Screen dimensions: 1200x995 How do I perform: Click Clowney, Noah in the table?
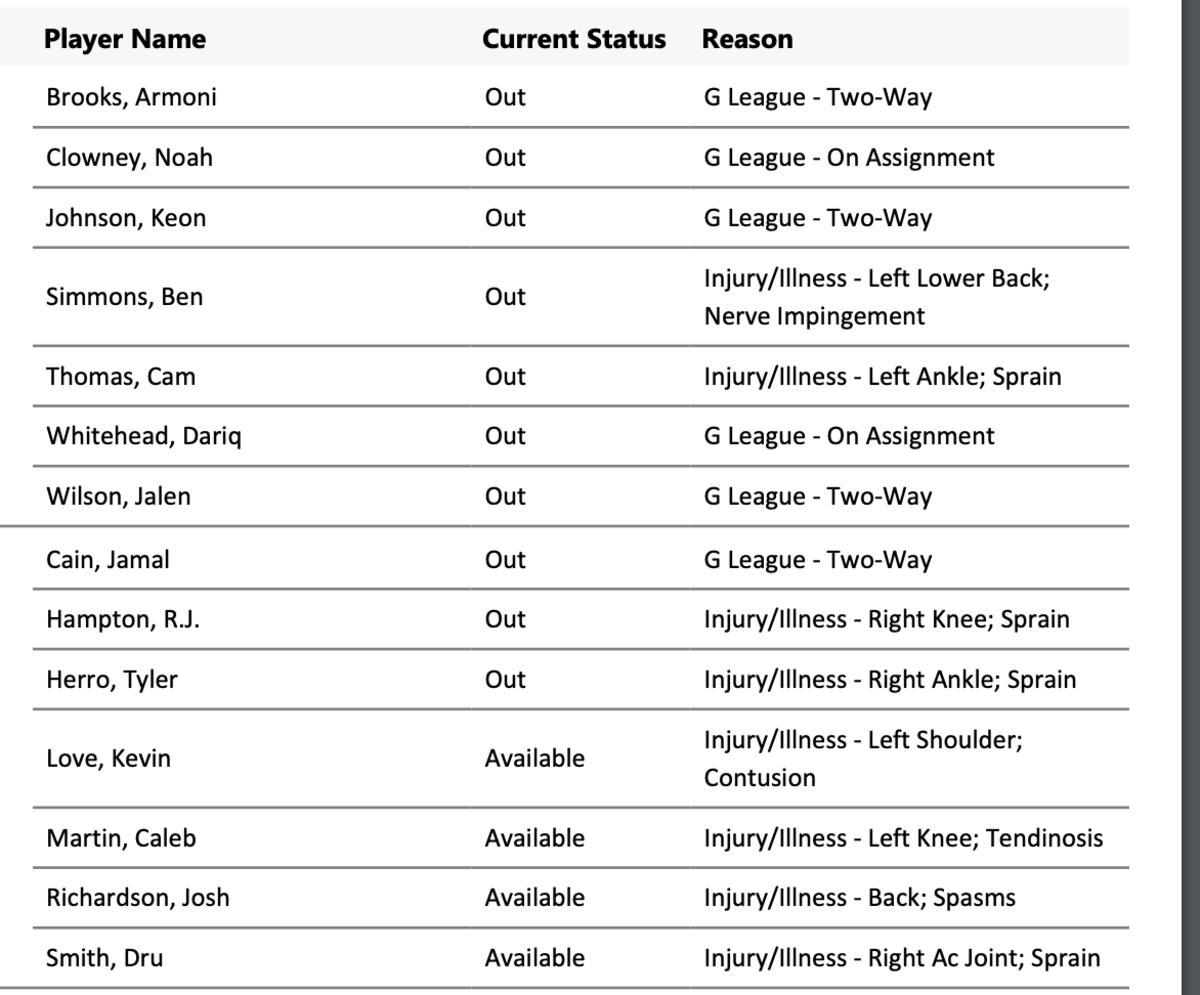pyautogui.click(x=129, y=157)
